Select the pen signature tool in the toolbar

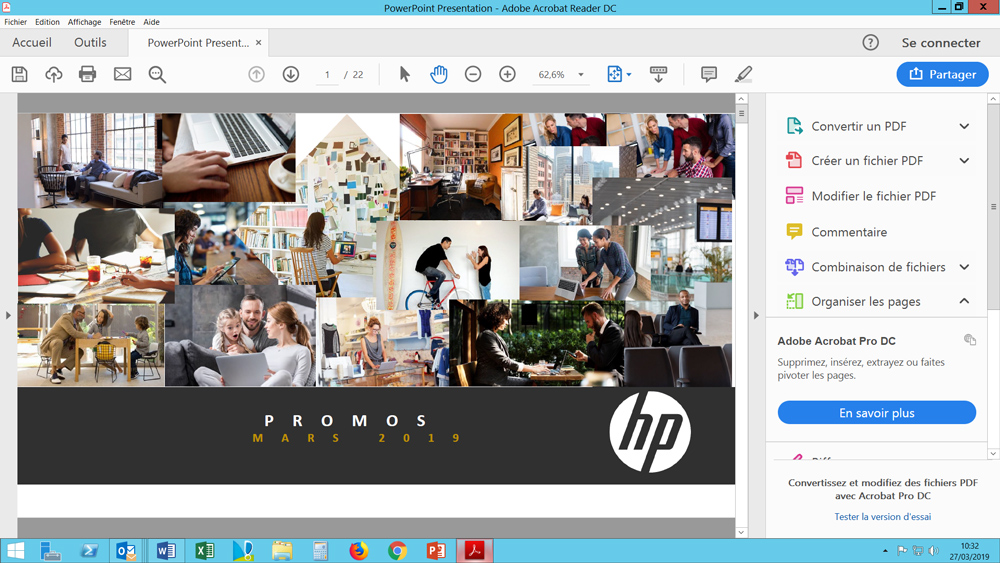743,74
